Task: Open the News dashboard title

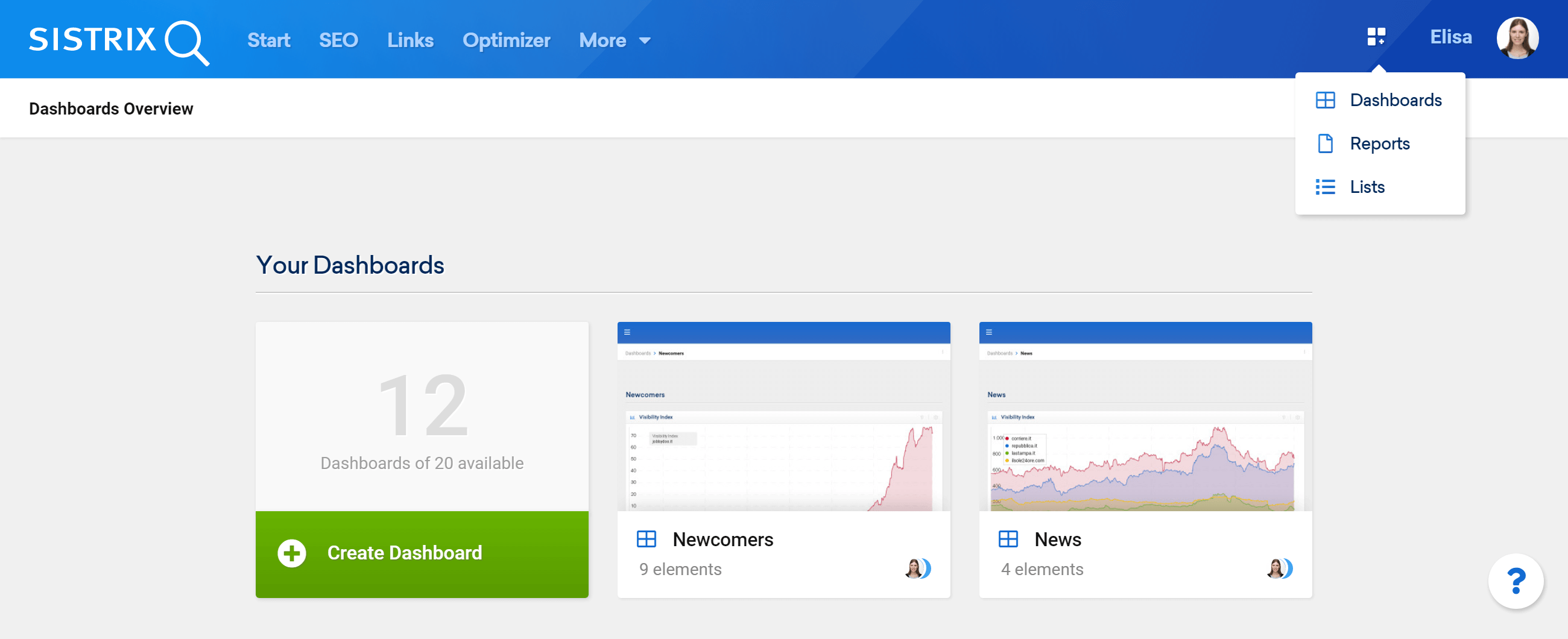Action: coord(1057,540)
